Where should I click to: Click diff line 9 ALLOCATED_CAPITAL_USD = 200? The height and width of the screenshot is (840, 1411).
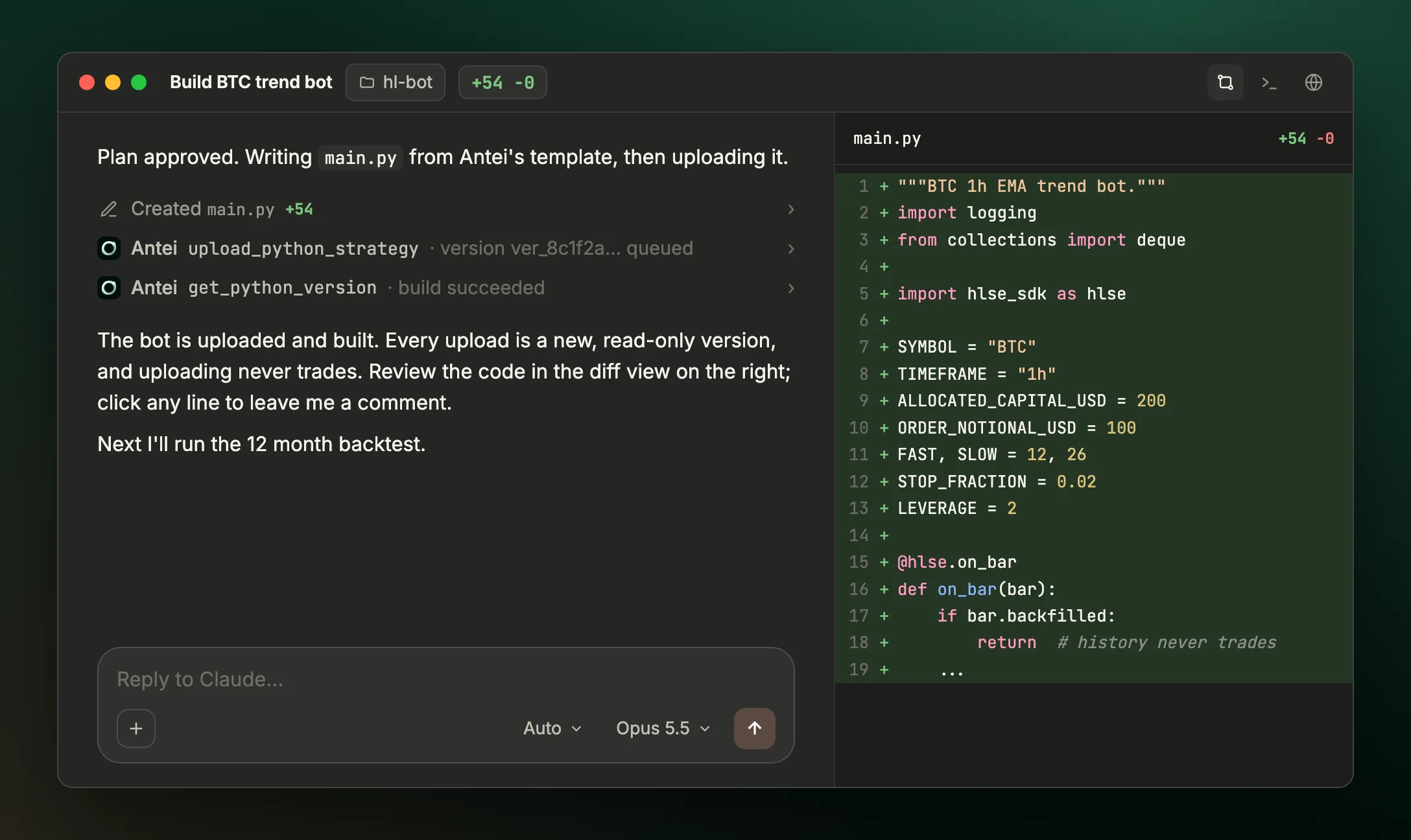click(1093, 401)
